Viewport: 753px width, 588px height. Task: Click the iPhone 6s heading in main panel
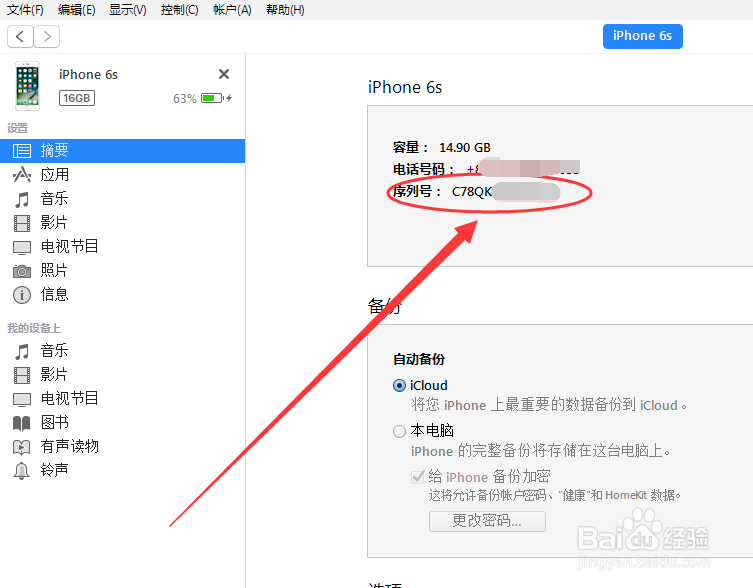click(x=405, y=87)
